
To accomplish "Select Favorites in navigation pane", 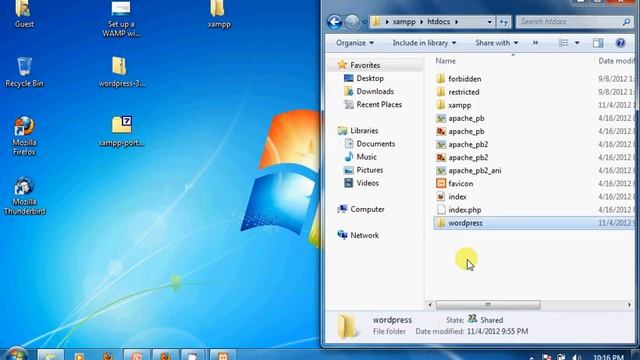I will point(365,65).
